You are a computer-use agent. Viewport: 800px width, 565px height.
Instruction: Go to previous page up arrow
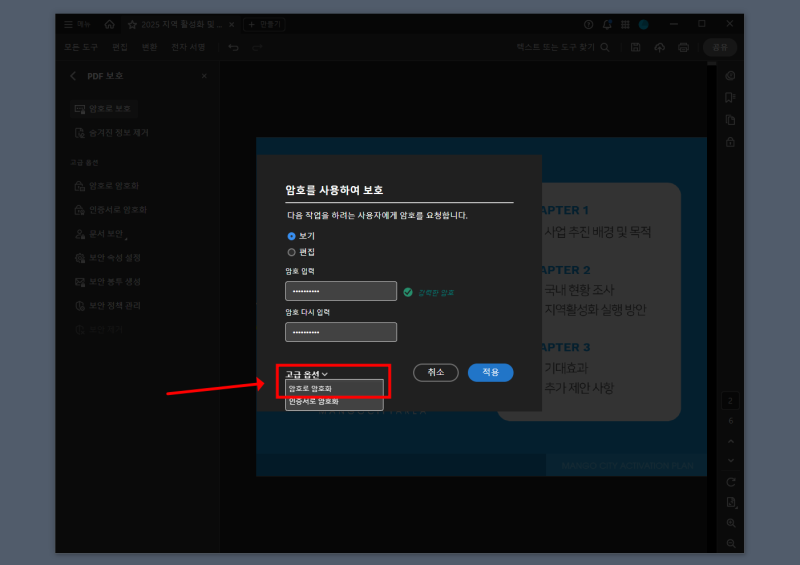(731, 441)
